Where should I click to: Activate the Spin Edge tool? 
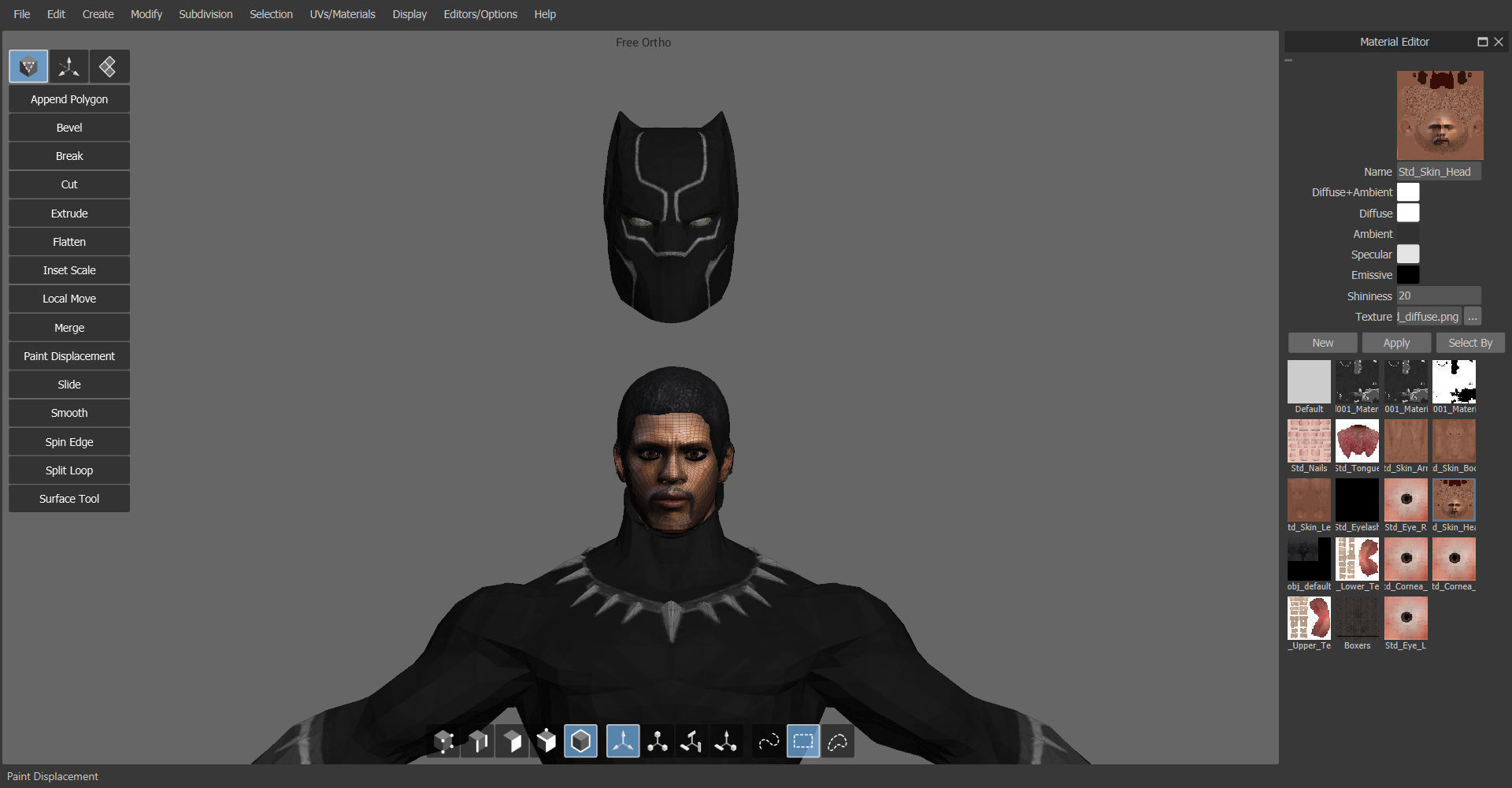point(69,442)
